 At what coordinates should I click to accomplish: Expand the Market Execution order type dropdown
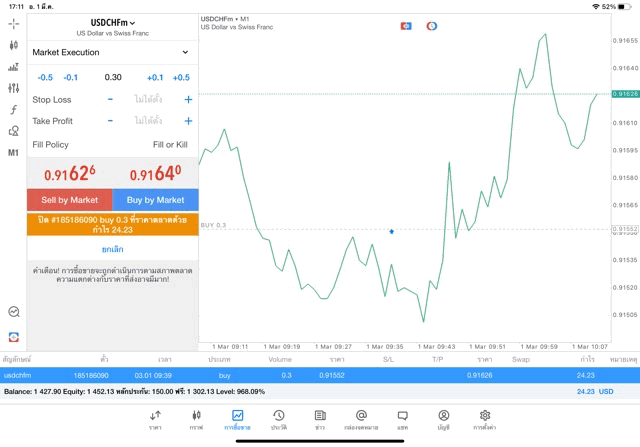[x=112, y=52]
